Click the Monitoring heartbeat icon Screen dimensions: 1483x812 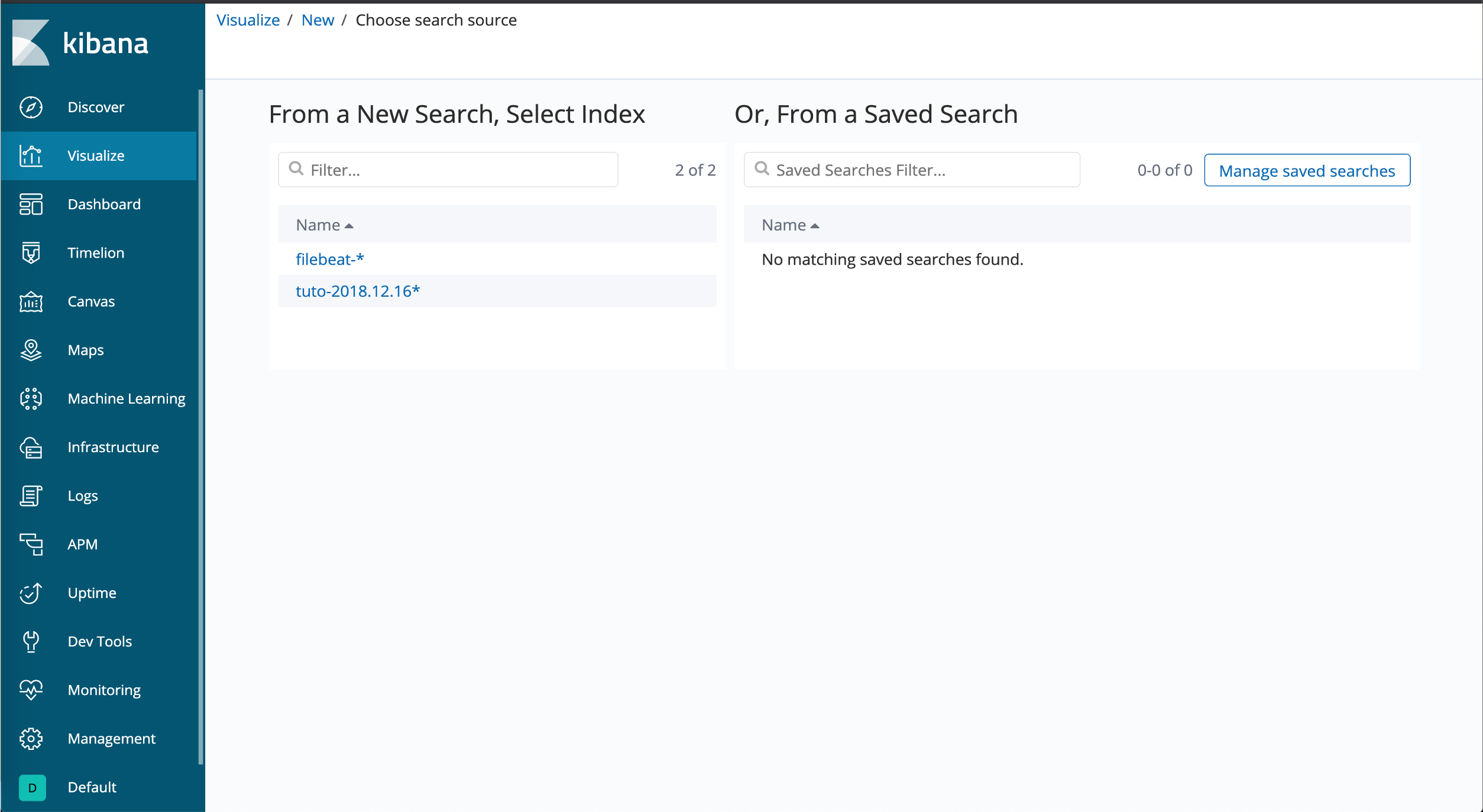[31, 690]
